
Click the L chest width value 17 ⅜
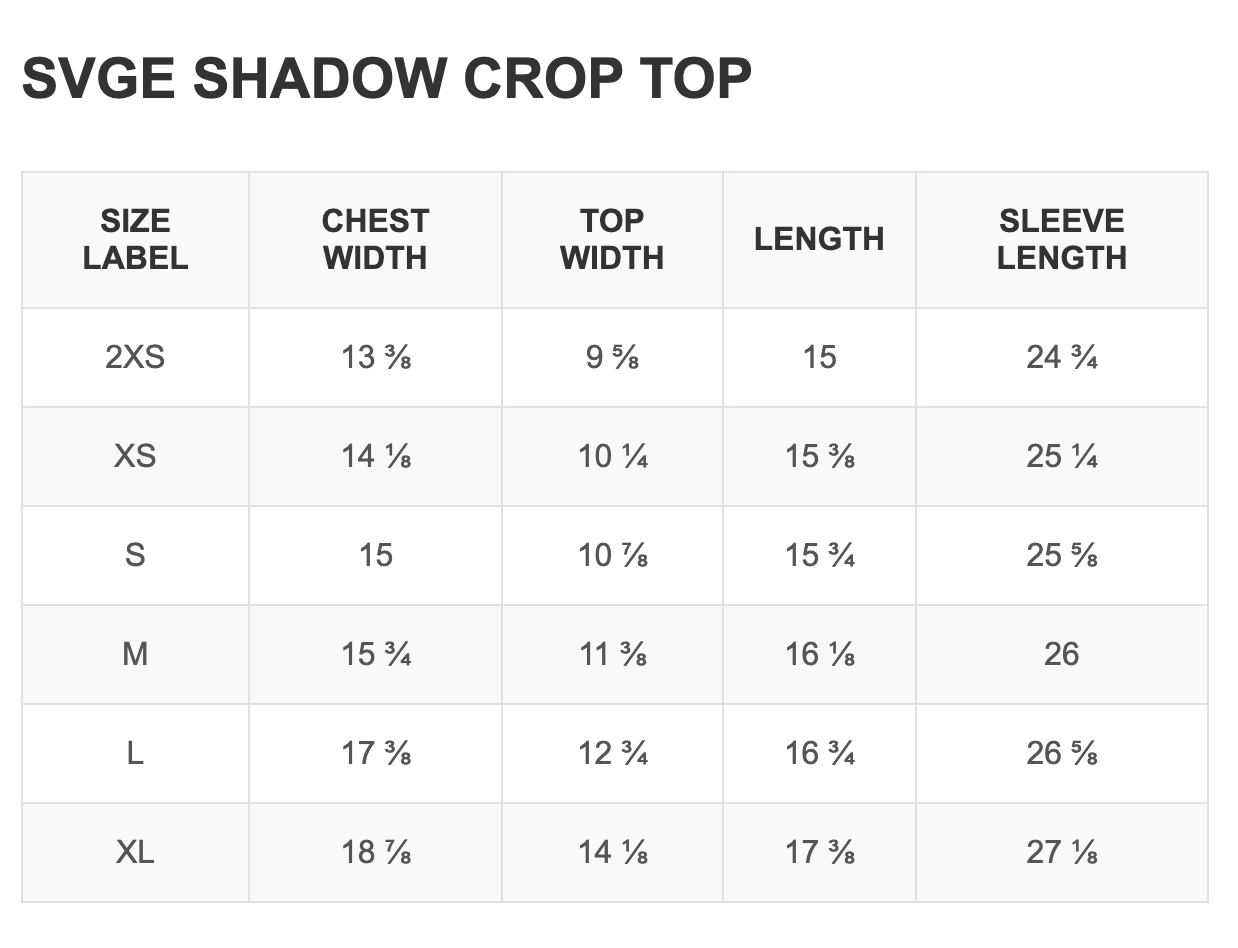pos(376,753)
